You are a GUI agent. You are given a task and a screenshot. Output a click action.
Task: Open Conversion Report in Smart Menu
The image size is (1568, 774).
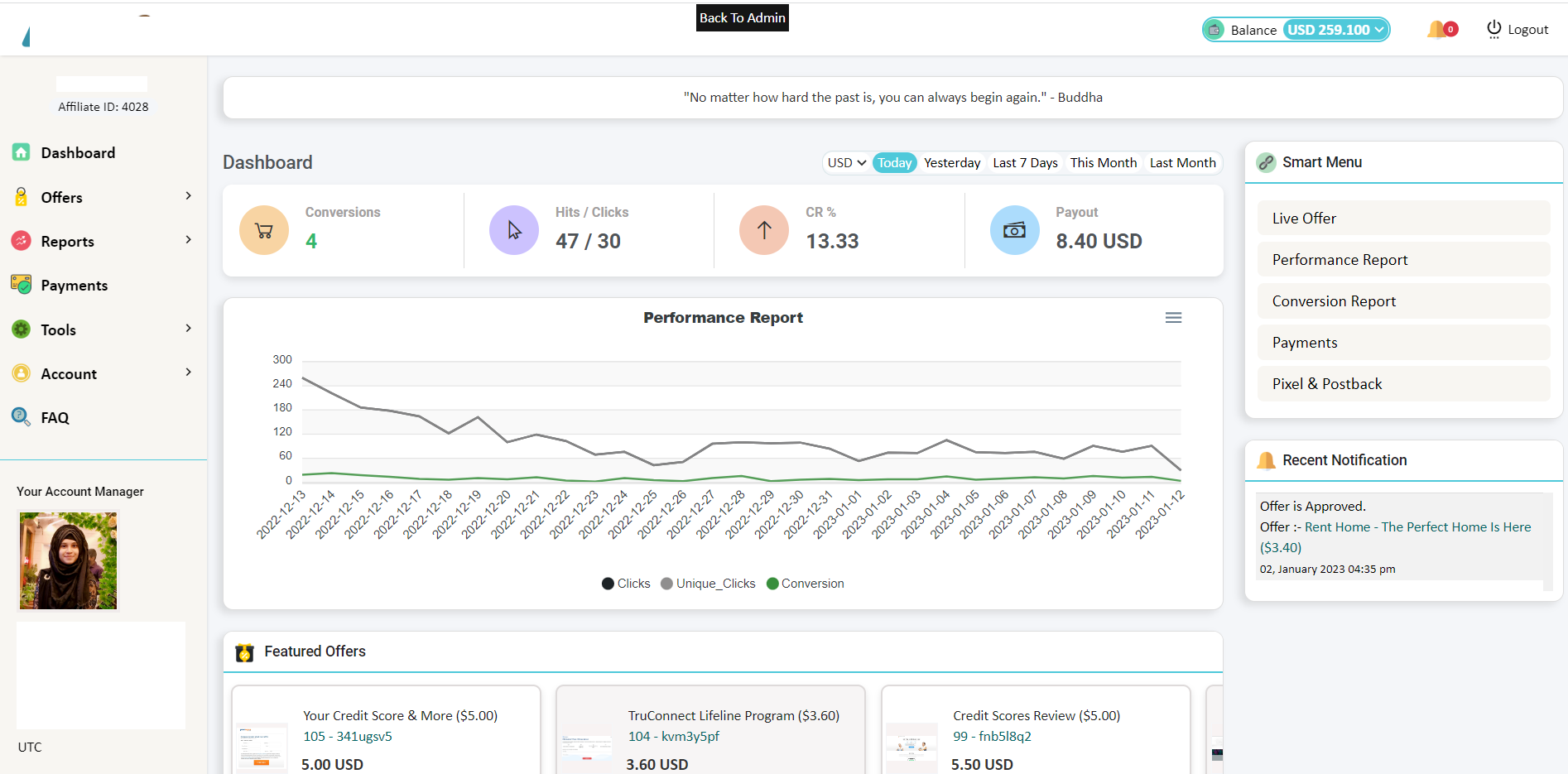tap(1334, 301)
